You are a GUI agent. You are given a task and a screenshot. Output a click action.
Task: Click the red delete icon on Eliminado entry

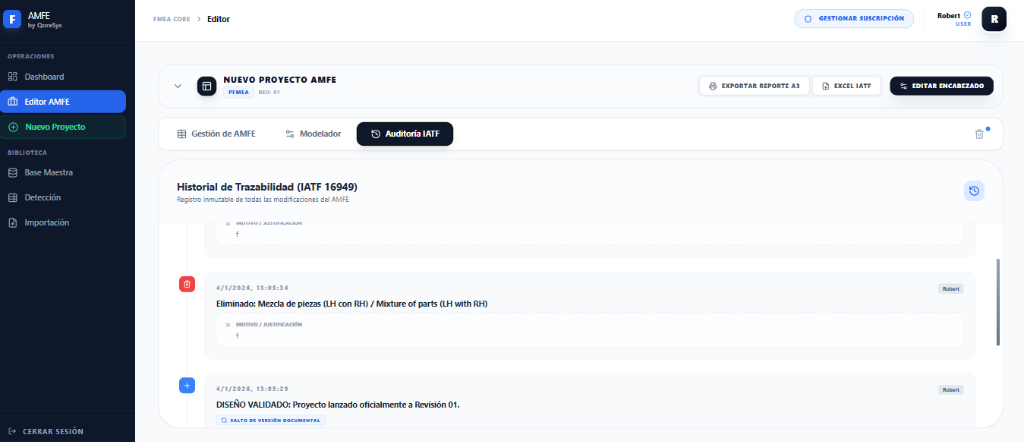tap(187, 285)
